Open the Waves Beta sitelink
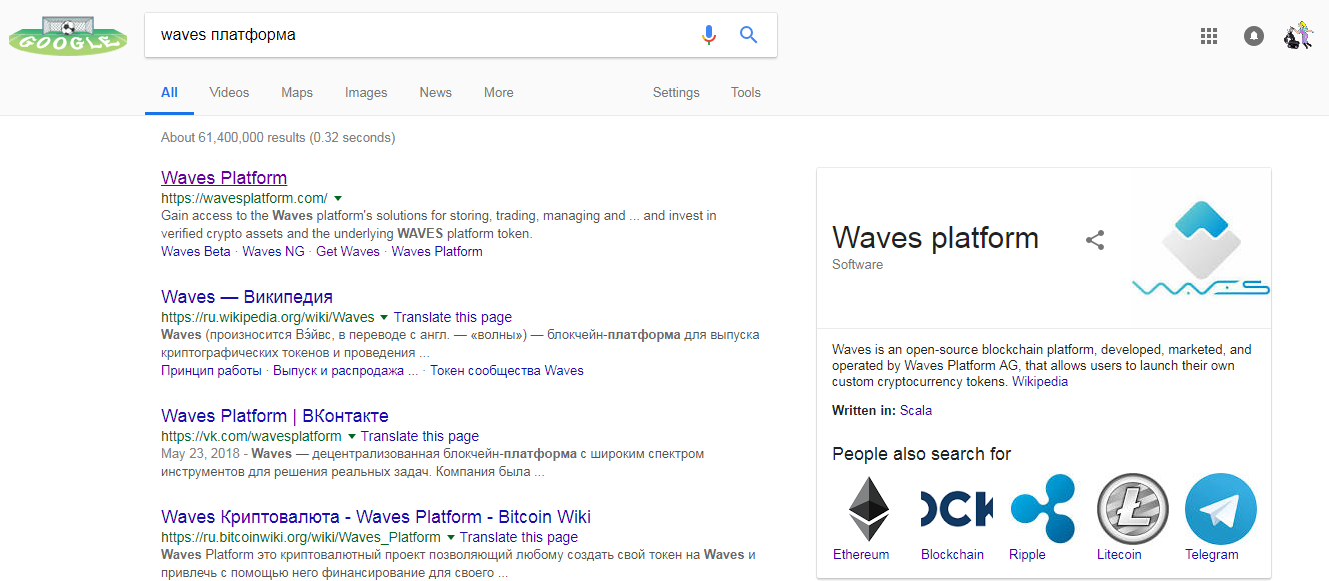The image size is (1329, 581). pos(196,252)
